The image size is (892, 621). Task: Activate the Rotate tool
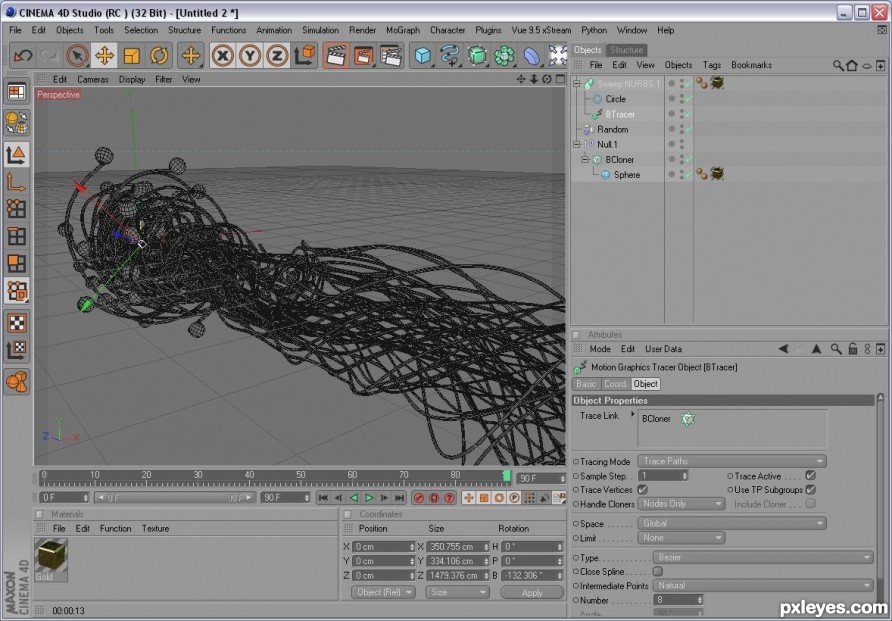click(159, 56)
